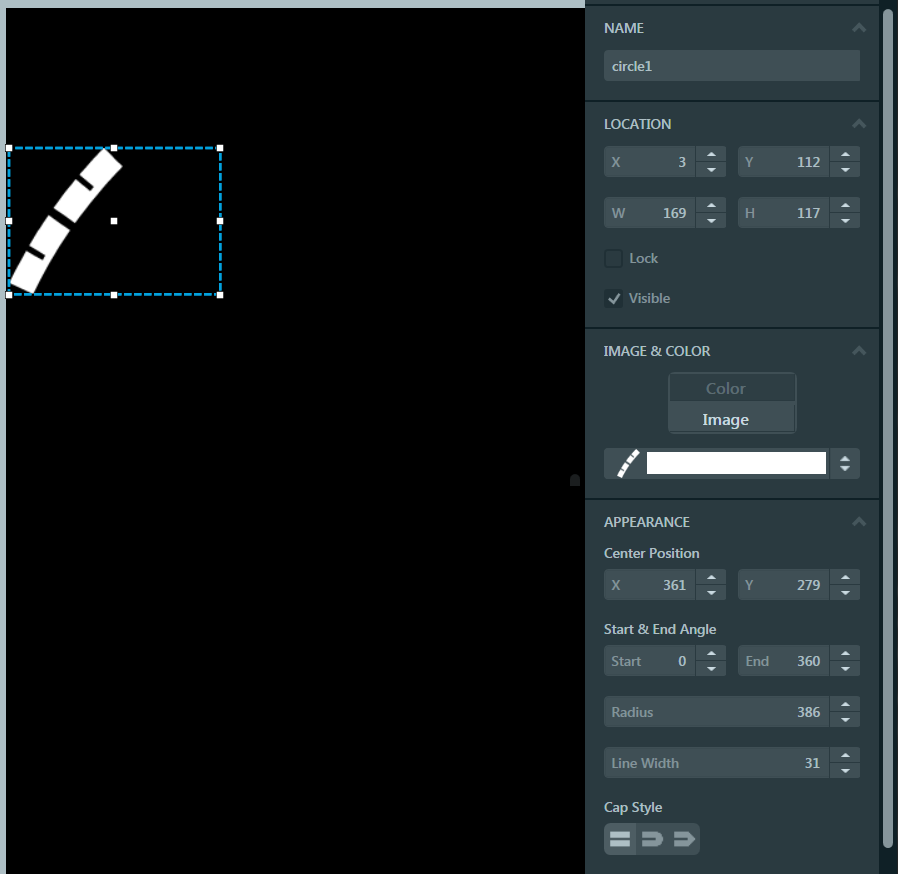Decrease Location X value
Image resolution: width=898 pixels, height=874 pixels.
[711, 170]
